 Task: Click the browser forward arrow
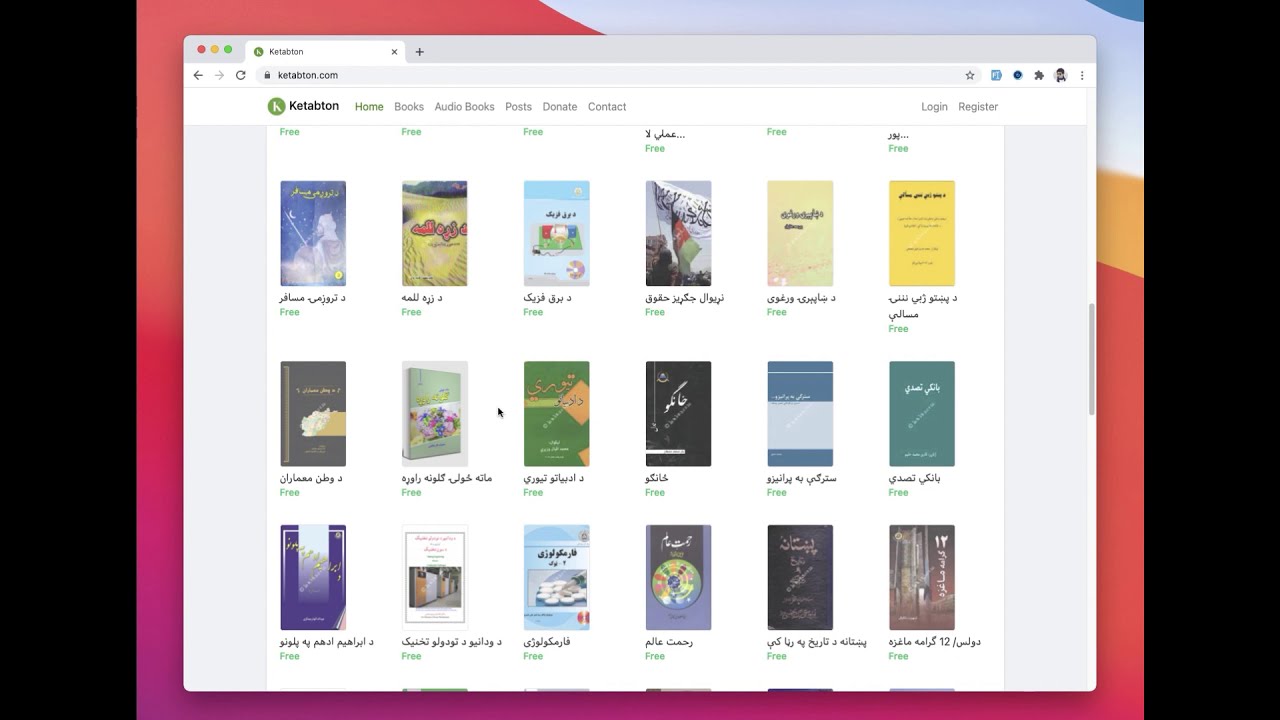(219, 75)
